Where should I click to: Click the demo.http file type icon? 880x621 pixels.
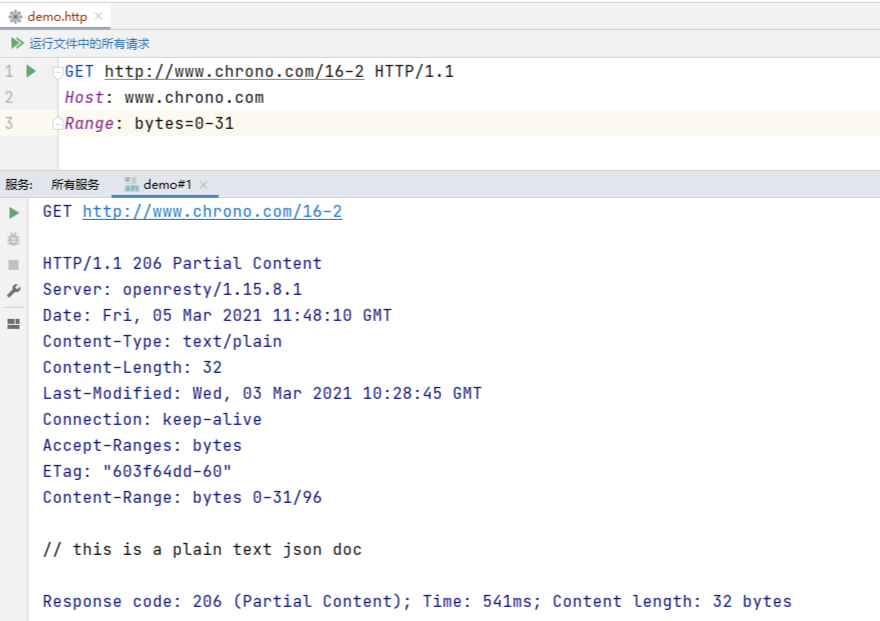[x=15, y=17]
